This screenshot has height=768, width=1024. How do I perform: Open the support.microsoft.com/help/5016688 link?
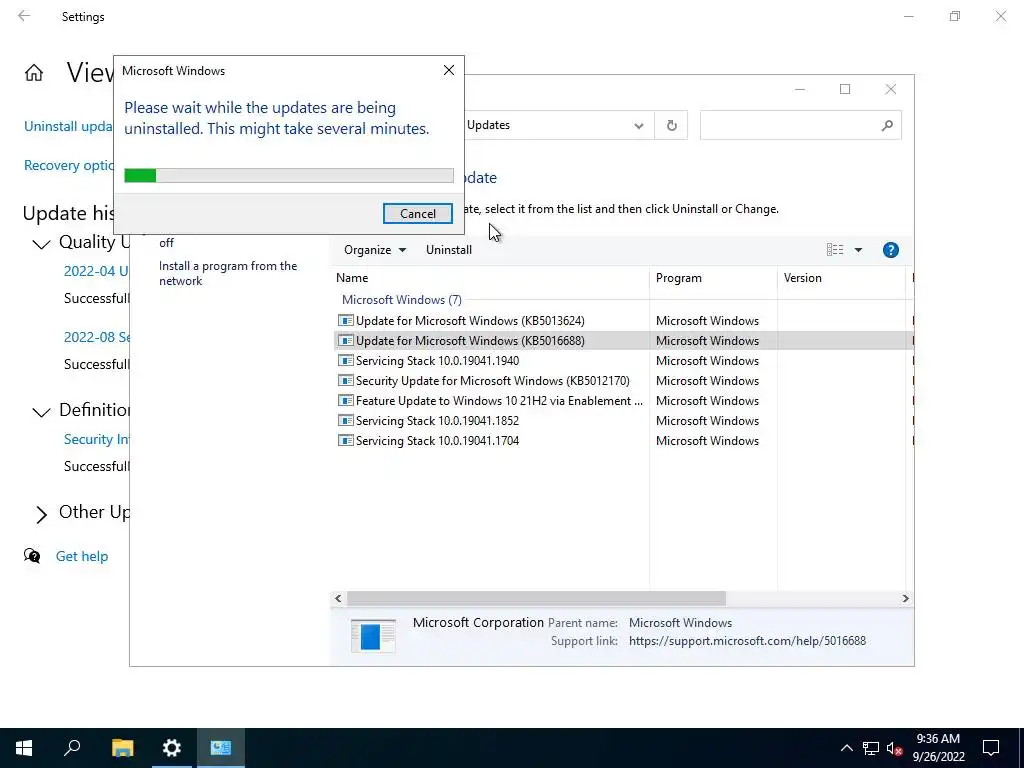pos(747,641)
